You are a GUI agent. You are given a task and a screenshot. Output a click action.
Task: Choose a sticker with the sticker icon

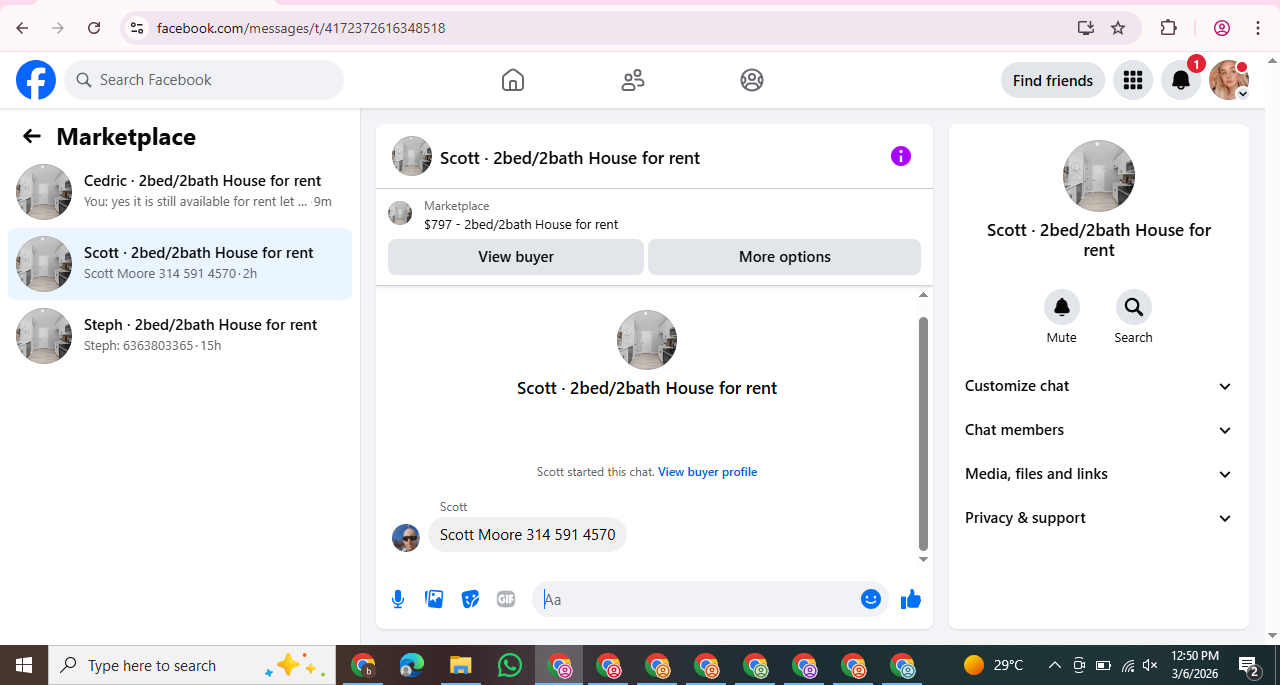[470, 599]
